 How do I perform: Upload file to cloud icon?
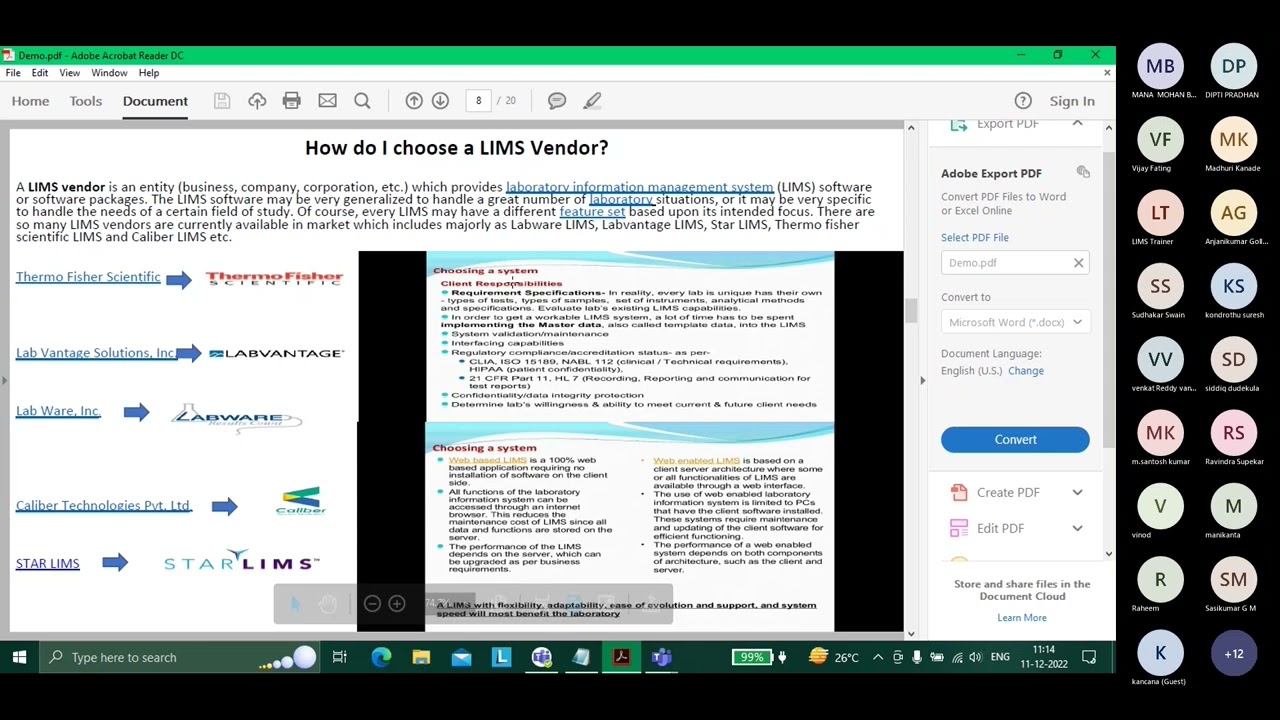click(257, 101)
